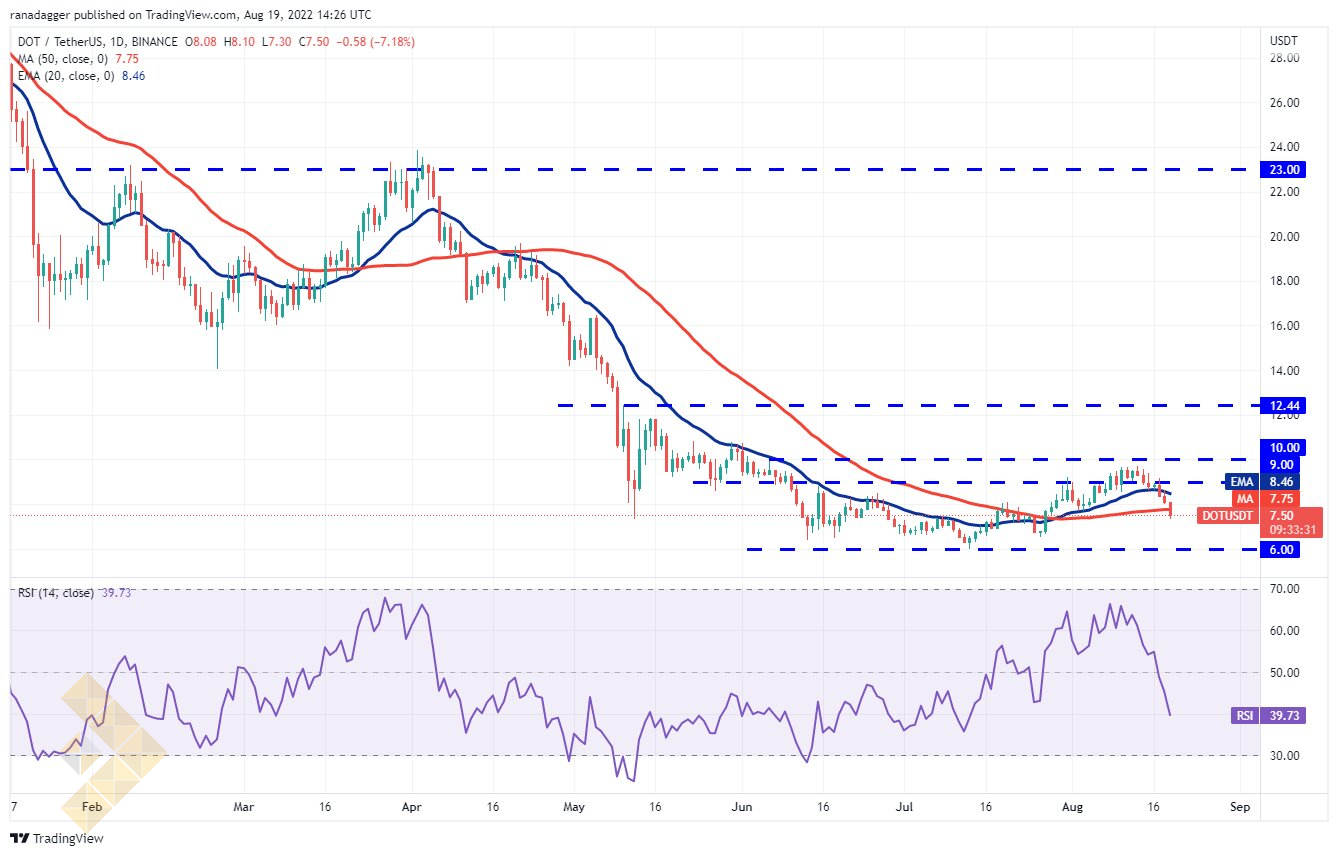Click the 6.00 support level label

[x=1284, y=549]
